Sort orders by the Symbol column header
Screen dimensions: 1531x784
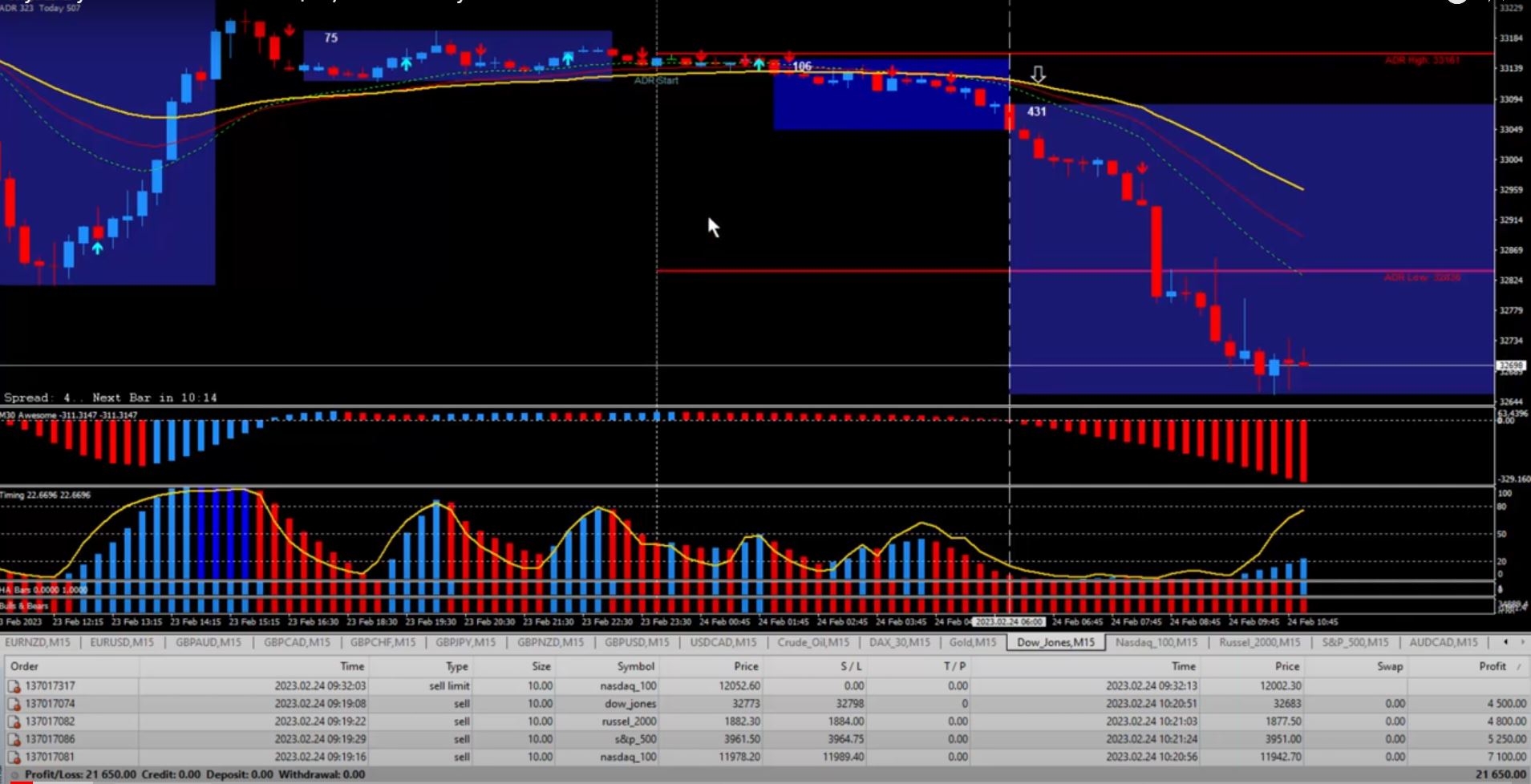(x=635, y=666)
